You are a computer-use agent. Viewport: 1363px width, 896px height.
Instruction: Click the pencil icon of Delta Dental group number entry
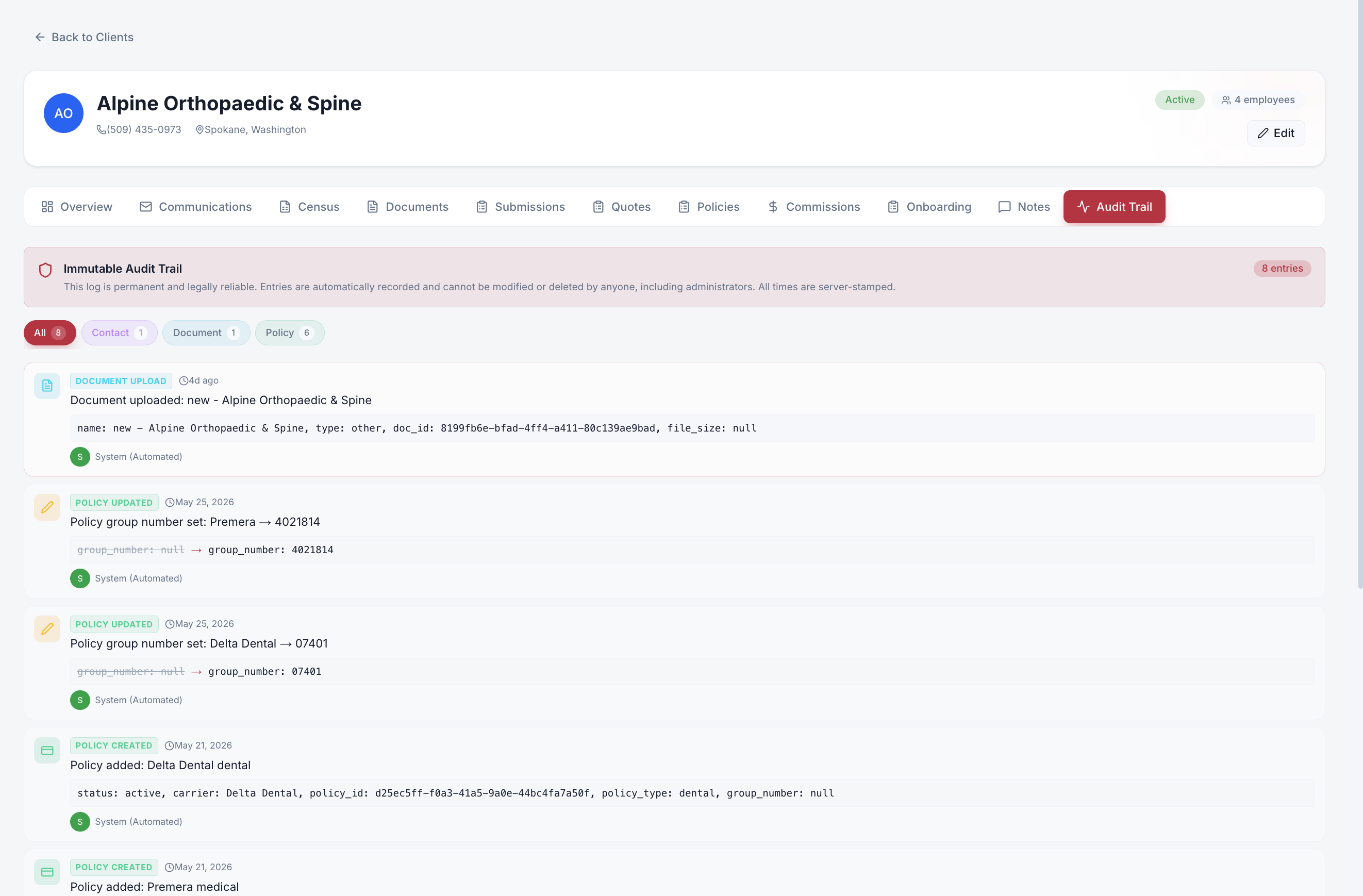[47, 629]
